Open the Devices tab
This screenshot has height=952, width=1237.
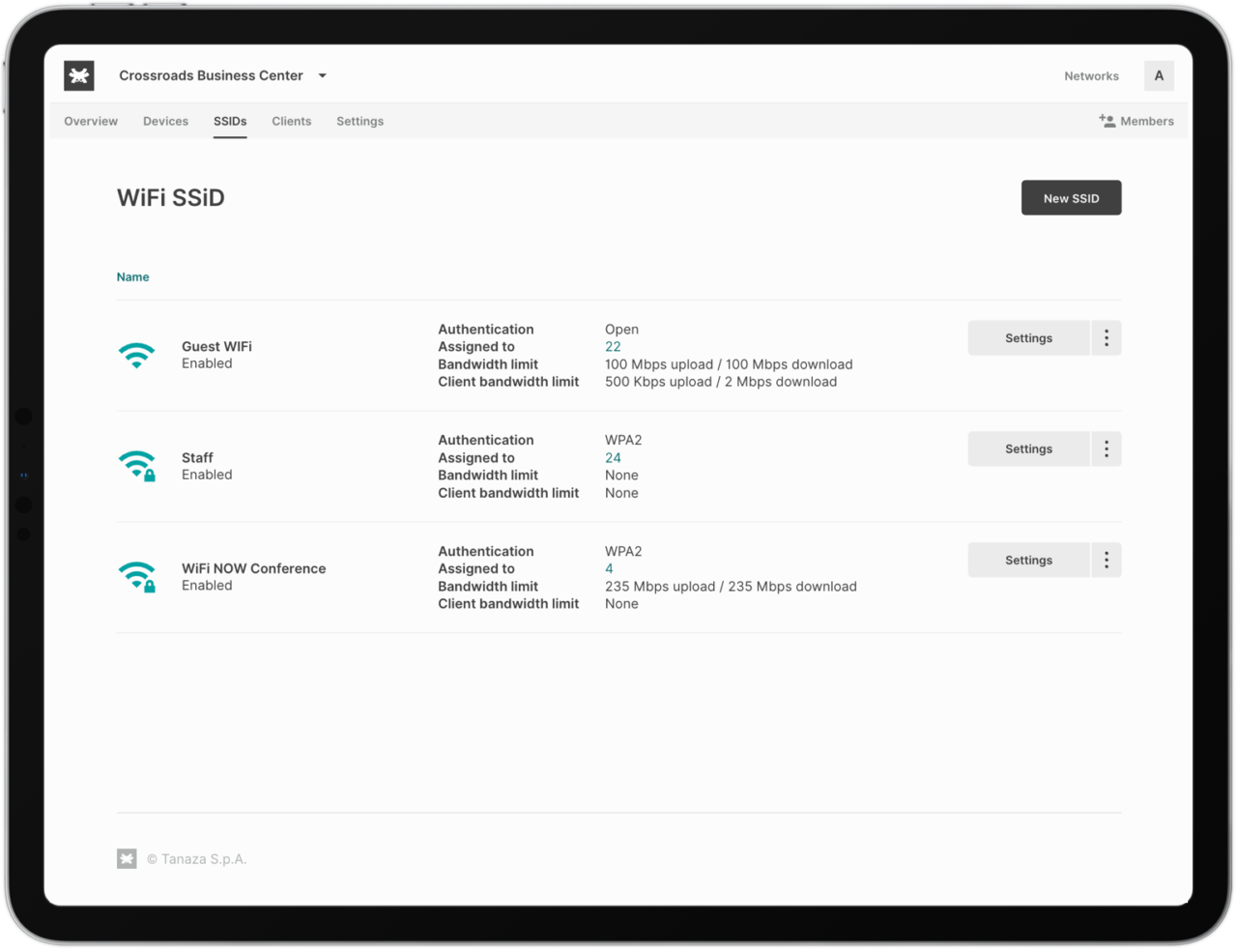165,121
